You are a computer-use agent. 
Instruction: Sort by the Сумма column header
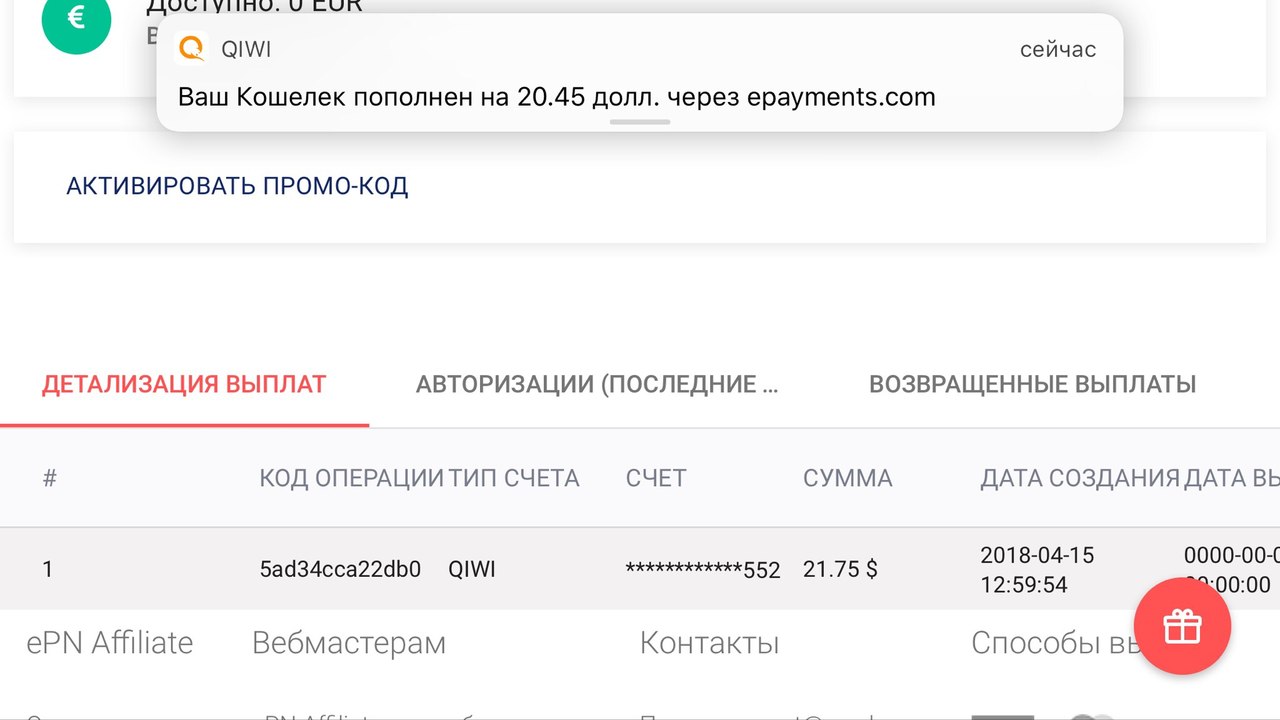(847, 478)
